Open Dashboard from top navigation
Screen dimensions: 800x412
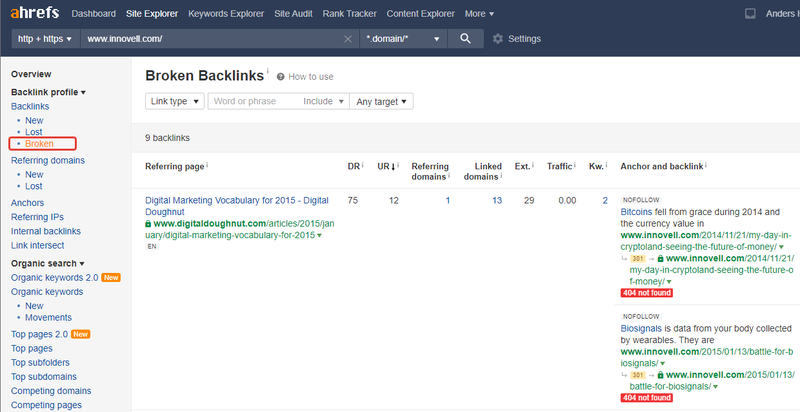[93, 14]
